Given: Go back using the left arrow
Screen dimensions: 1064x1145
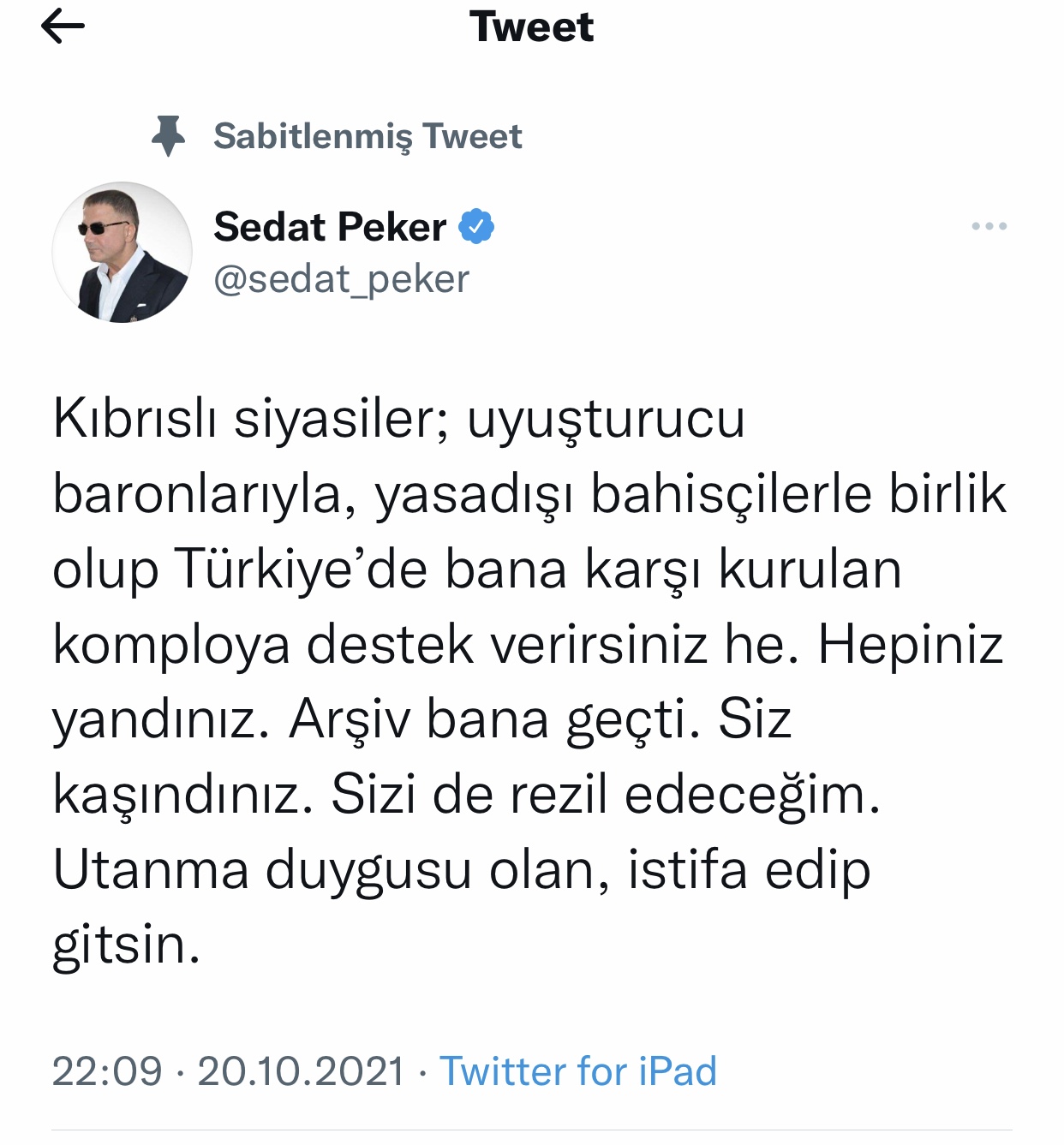Looking at the screenshot, I should coord(63,27).
